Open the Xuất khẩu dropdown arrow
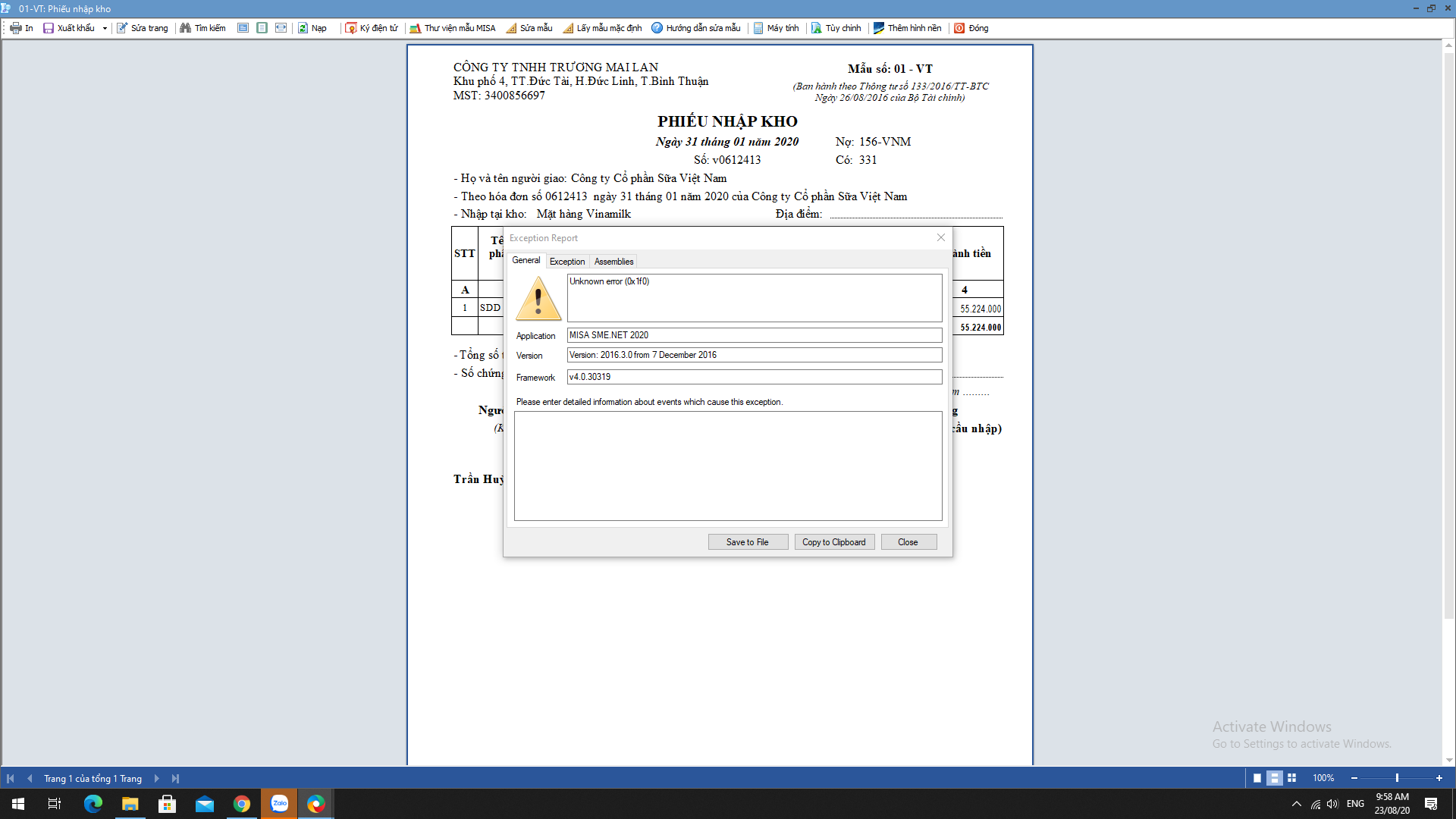Screen dimensions: 1456x819 pyautogui.click(x=105, y=28)
